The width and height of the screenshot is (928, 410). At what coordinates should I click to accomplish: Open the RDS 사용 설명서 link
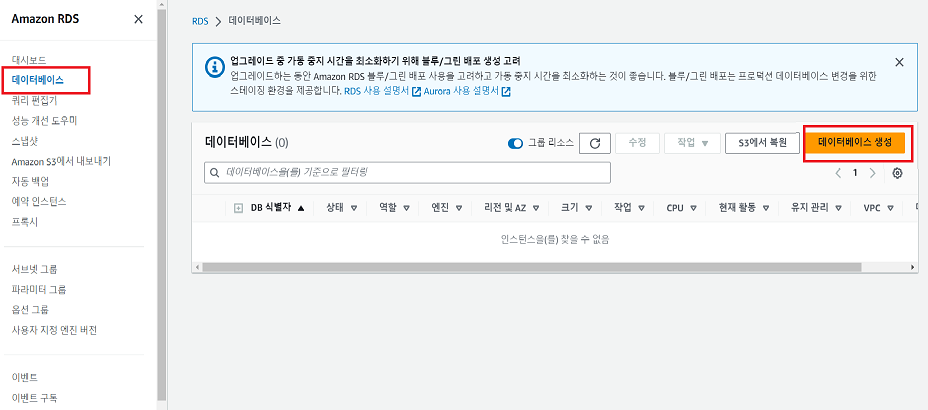pos(376,92)
